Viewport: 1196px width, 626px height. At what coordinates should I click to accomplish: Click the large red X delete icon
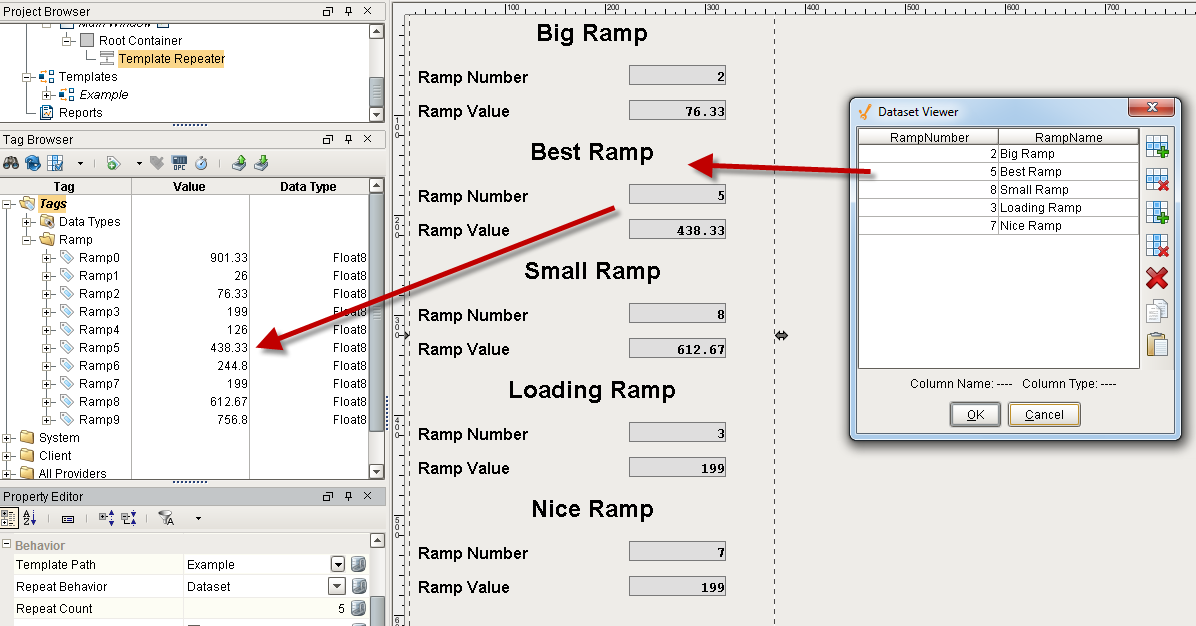coord(1157,277)
